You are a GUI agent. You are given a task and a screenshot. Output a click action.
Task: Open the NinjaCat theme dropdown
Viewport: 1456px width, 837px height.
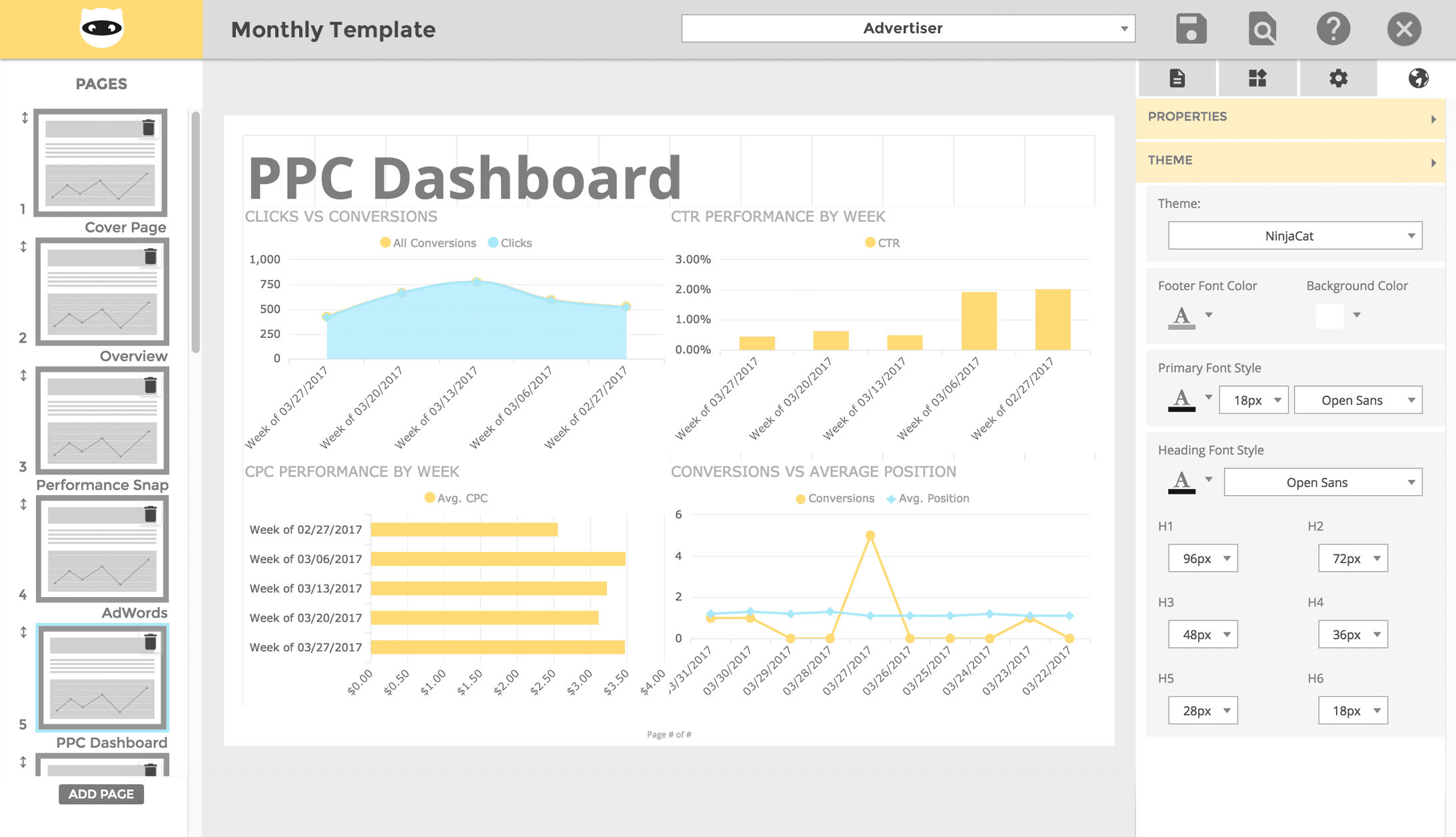1294,236
